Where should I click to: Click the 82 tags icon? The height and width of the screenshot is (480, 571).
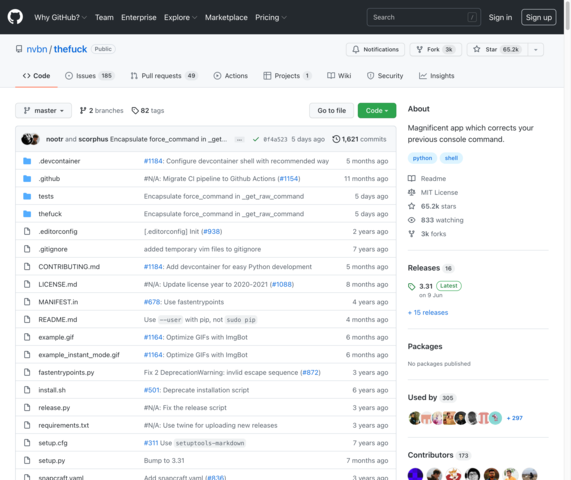[x=135, y=110]
